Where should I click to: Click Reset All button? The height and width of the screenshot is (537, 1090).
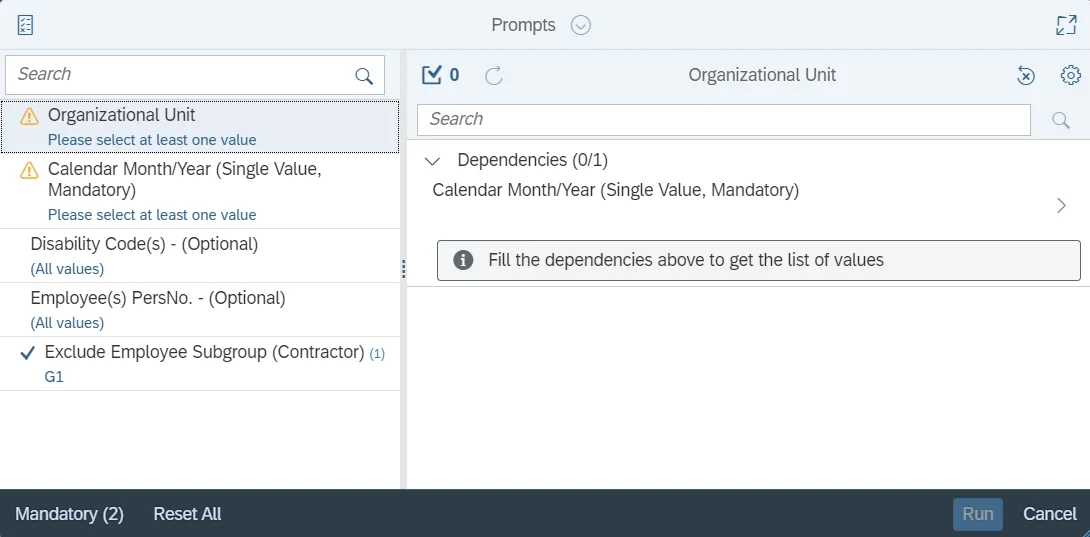pos(187,514)
